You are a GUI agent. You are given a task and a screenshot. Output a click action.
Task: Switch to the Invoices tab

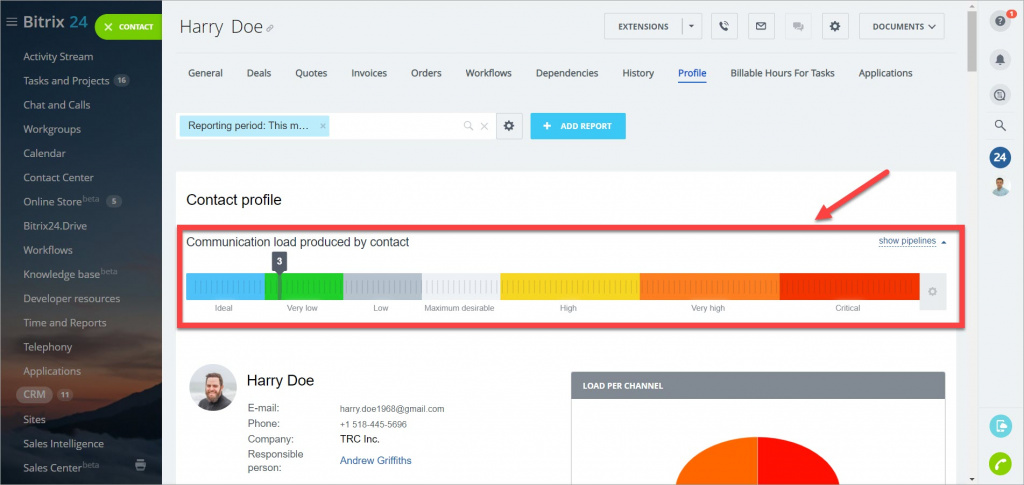click(369, 73)
